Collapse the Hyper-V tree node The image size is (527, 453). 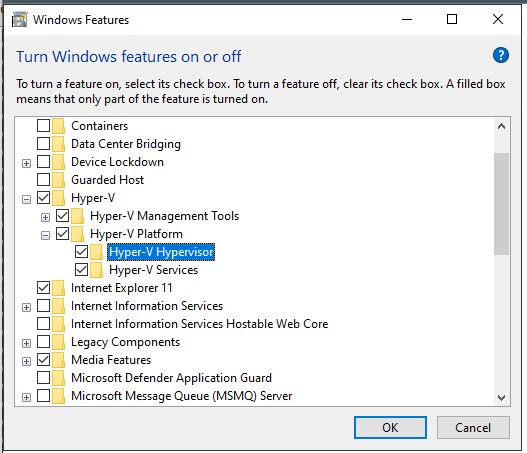[x=26, y=200]
